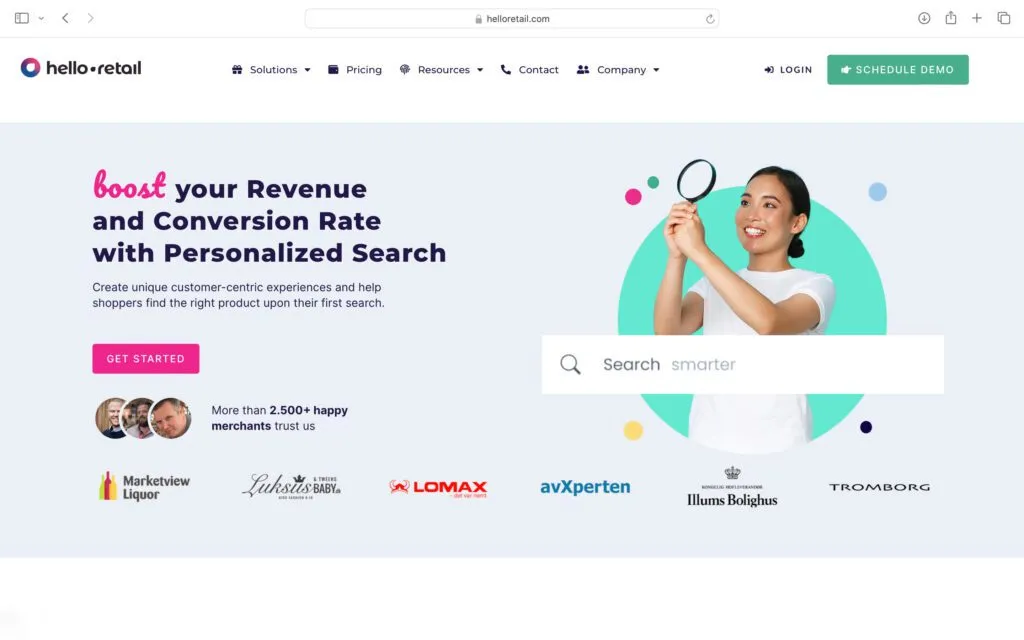Click the helloretail.com address bar
The image size is (1024, 640).
(x=511, y=19)
